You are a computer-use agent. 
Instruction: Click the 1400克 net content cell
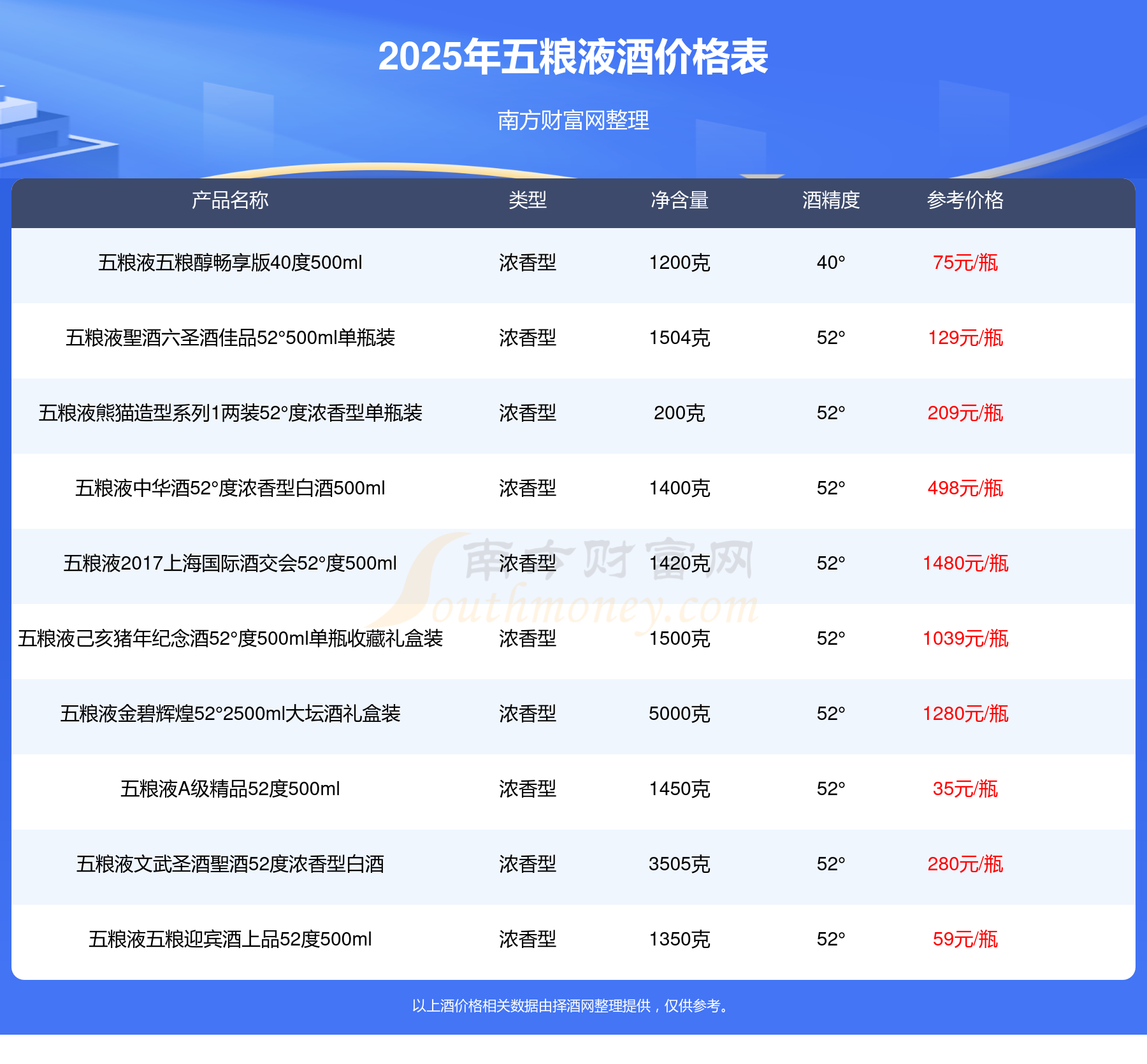tap(679, 488)
